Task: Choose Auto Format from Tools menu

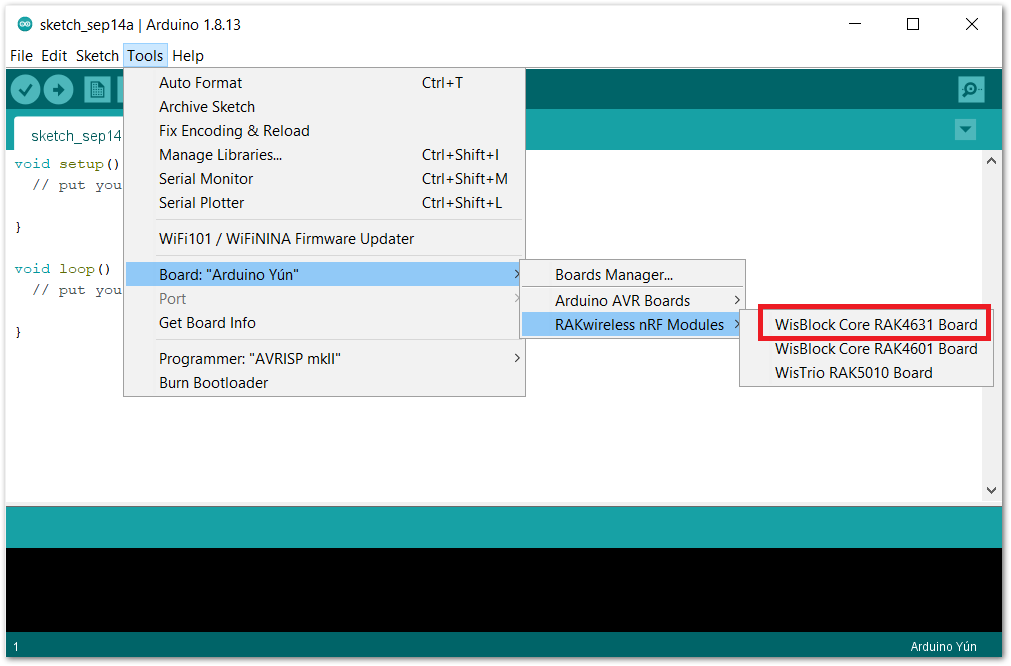Action: coord(324,83)
